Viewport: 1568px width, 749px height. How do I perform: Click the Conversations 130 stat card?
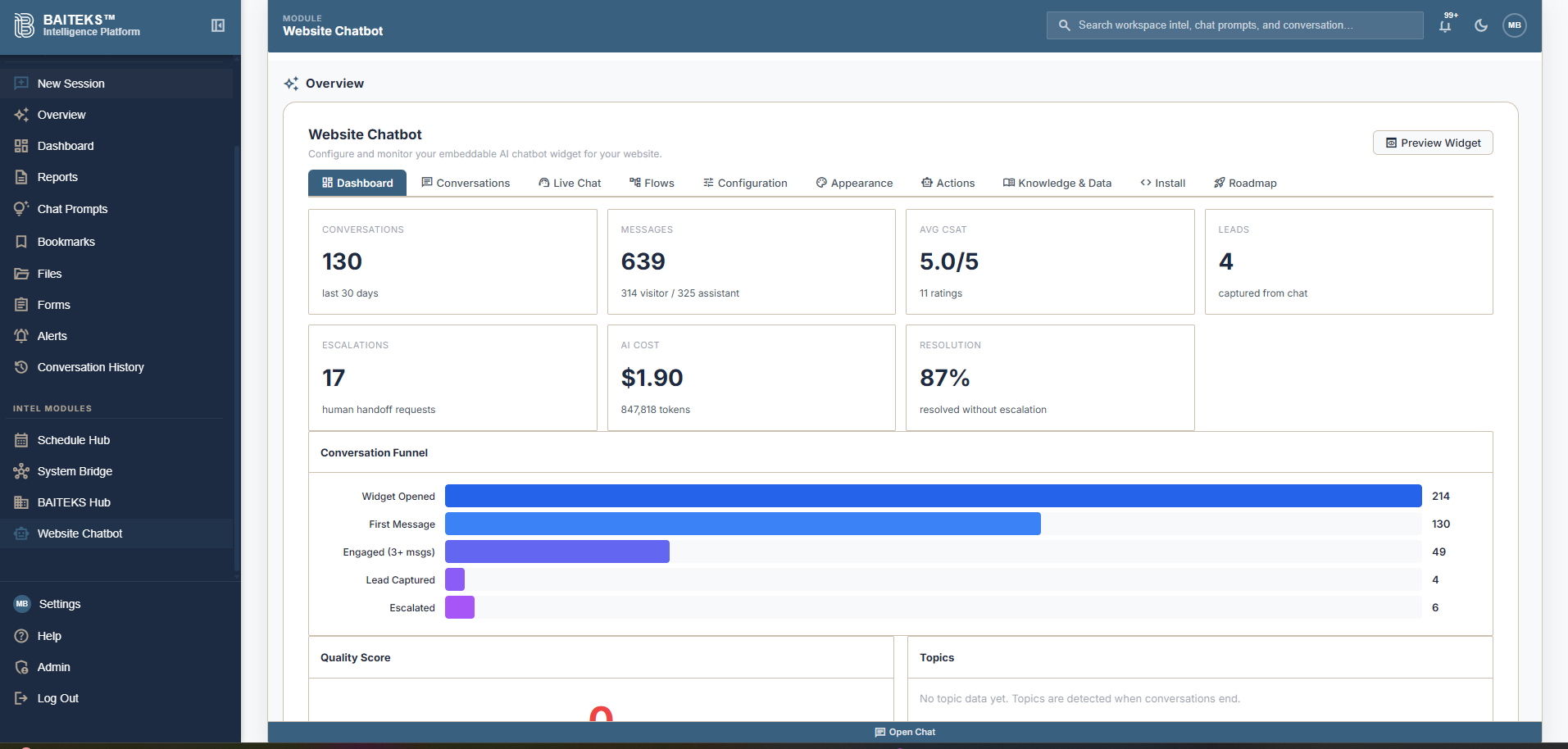[x=452, y=261]
